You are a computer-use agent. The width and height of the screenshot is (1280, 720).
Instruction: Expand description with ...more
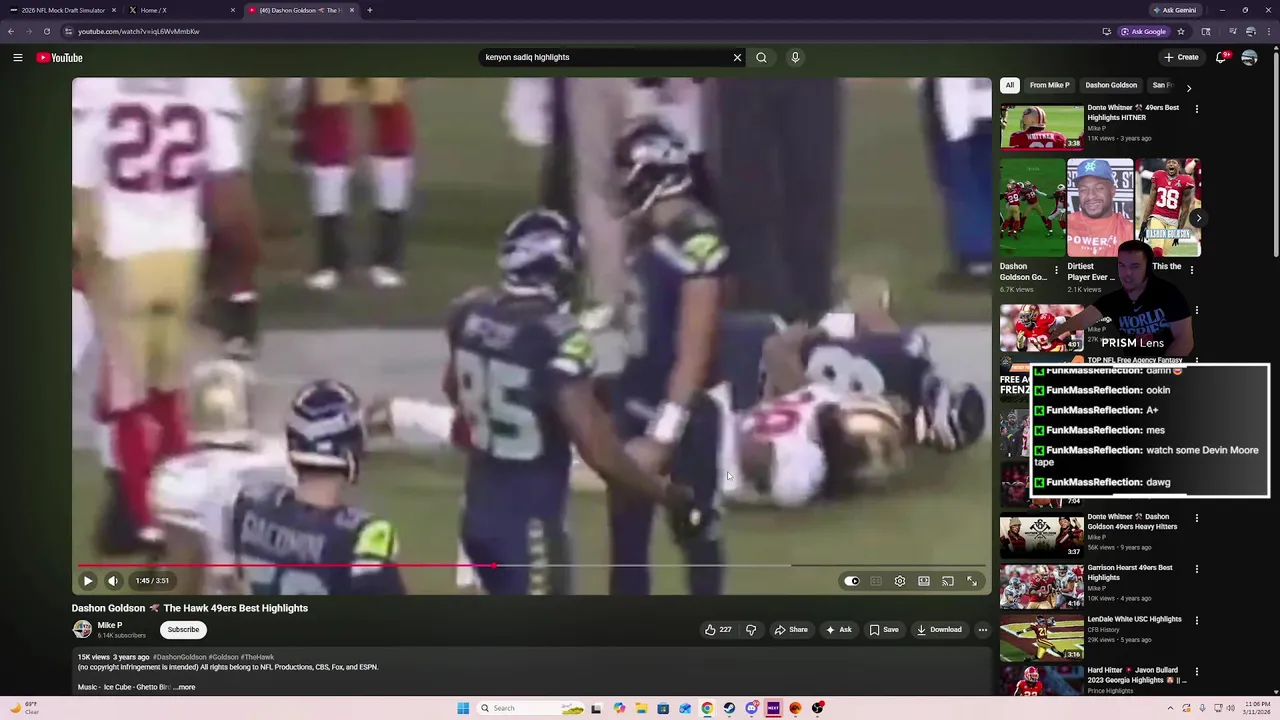(185, 687)
